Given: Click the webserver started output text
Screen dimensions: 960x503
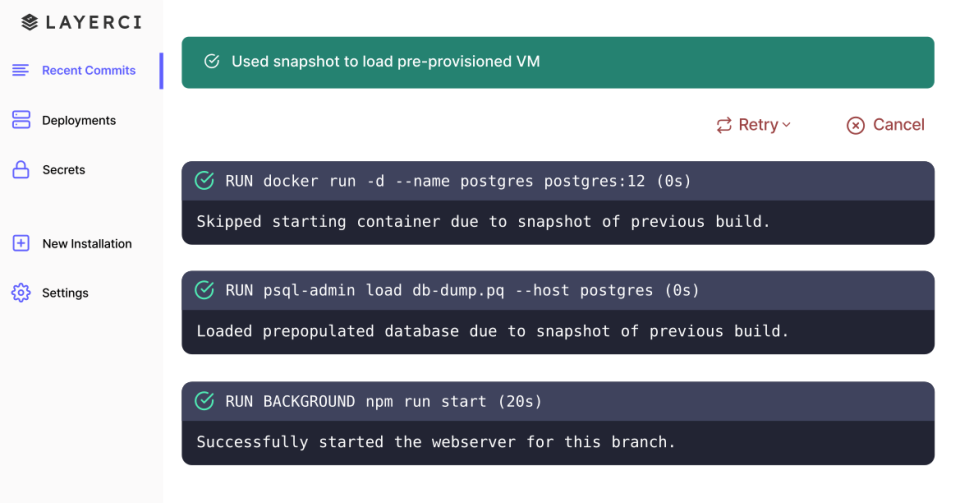Looking at the screenshot, I should pos(436,441).
